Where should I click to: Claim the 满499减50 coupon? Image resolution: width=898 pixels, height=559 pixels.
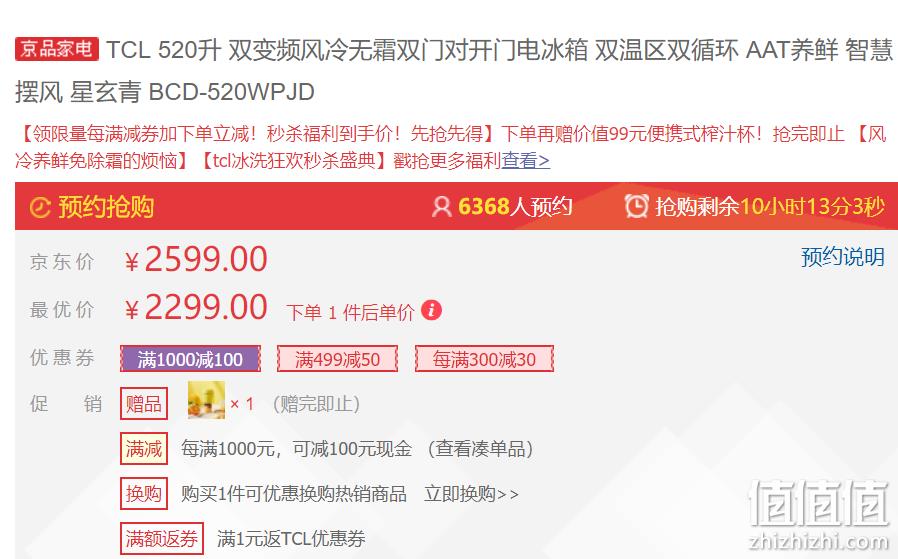click(337, 359)
